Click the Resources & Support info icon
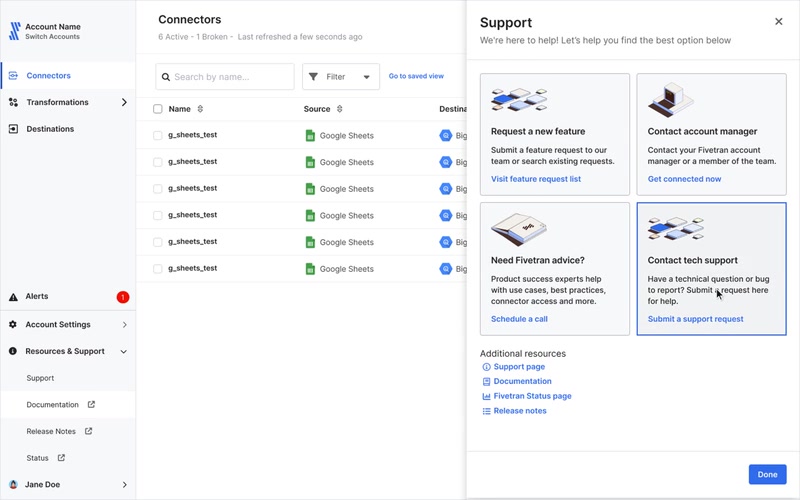 (13, 351)
